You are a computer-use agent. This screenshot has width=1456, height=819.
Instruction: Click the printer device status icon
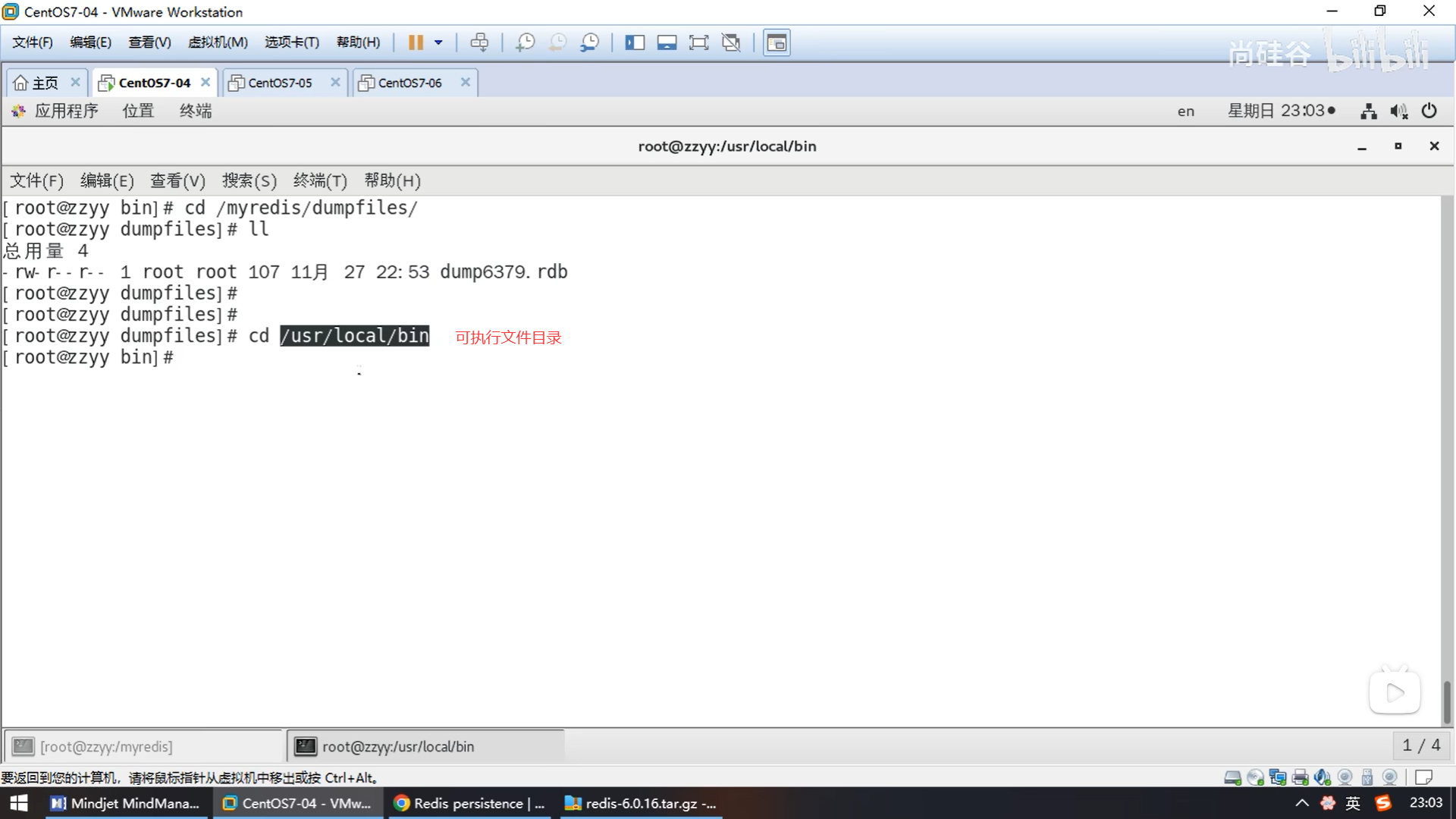tap(1300, 777)
